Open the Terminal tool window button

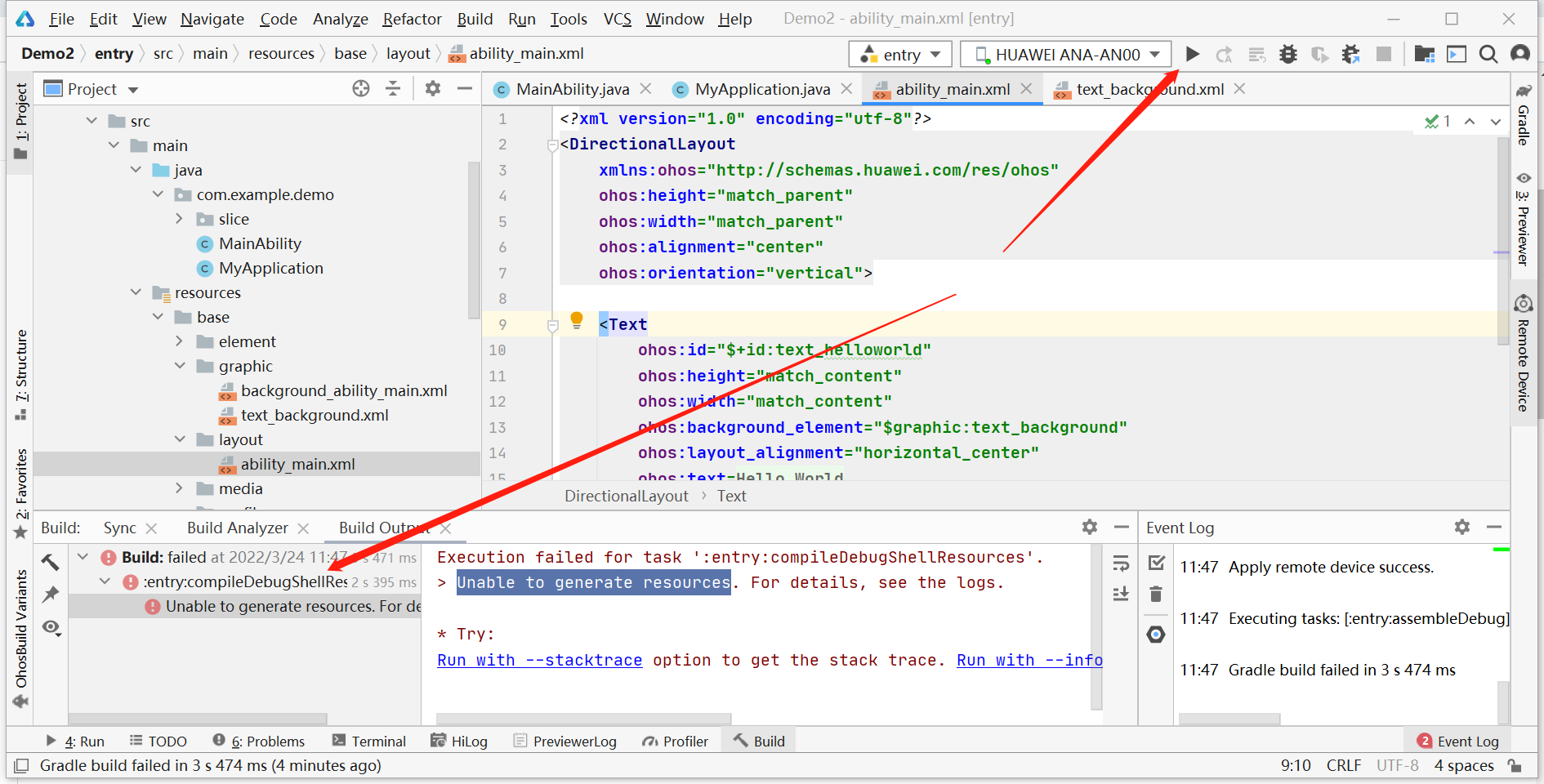tap(368, 741)
